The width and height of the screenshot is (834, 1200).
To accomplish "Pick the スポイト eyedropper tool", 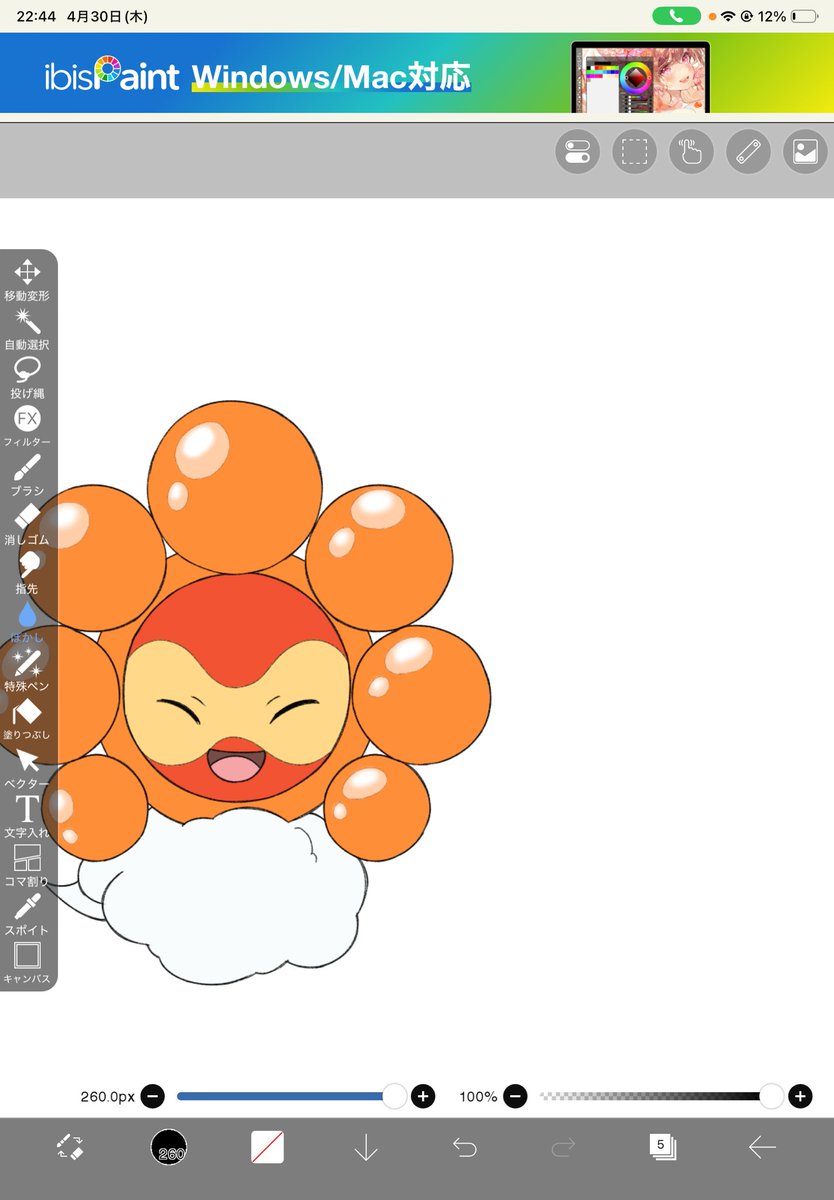I will [27, 913].
